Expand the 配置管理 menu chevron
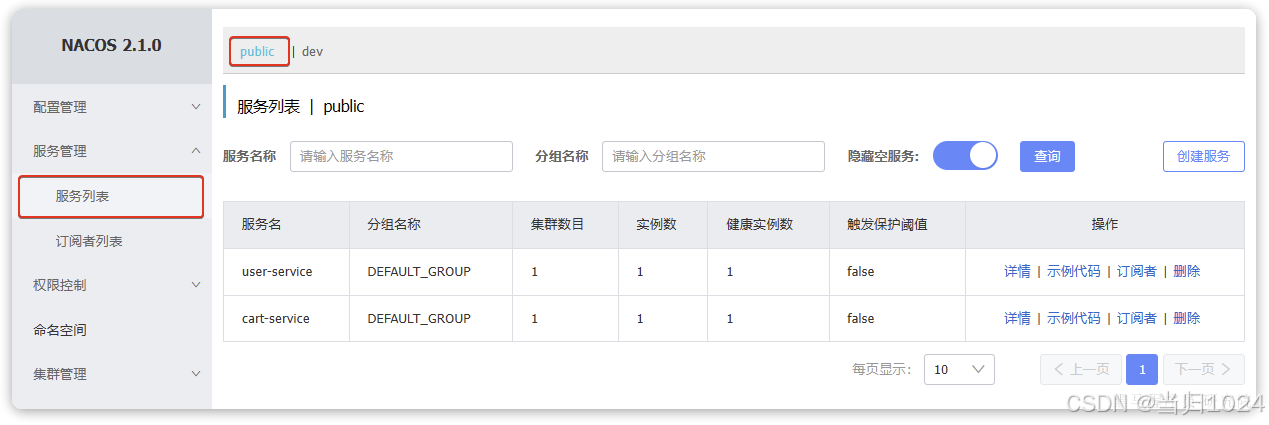This screenshot has height=425, width=1269. pyautogui.click(x=196, y=107)
